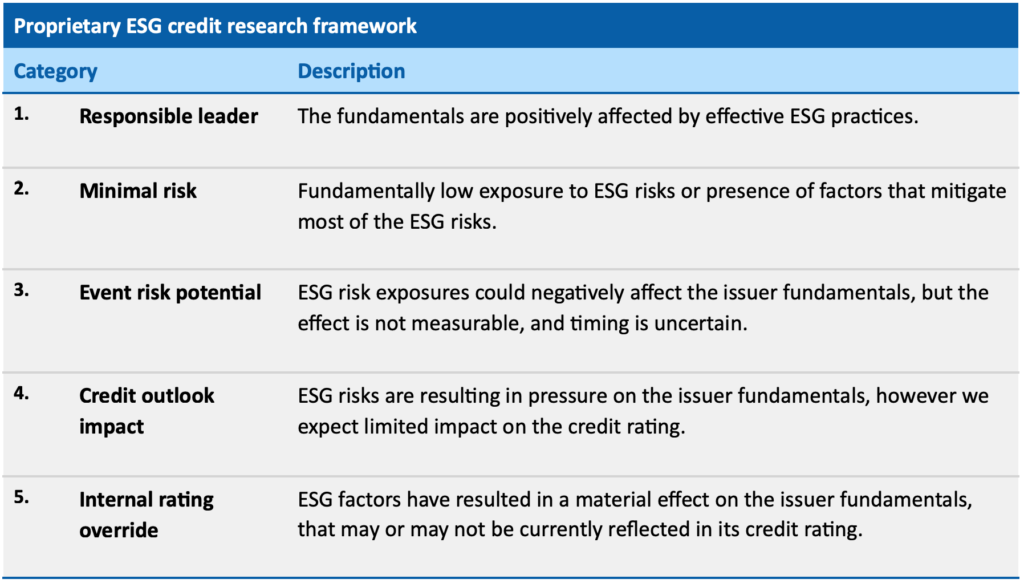
Task: Click the 'Minimal risk' category name
Action: click(x=138, y=191)
